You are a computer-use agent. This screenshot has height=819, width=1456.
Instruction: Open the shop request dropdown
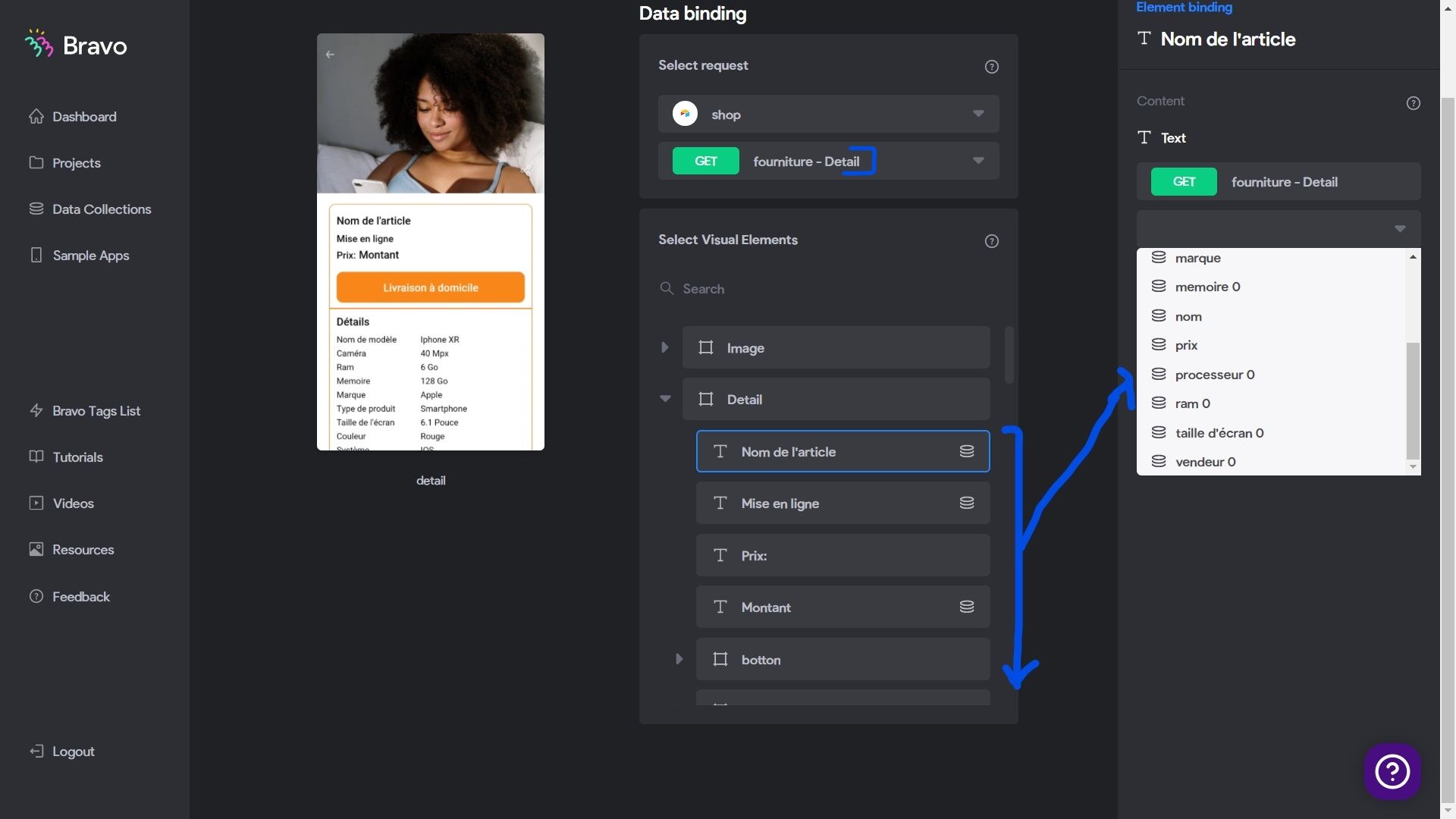click(x=828, y=114)
